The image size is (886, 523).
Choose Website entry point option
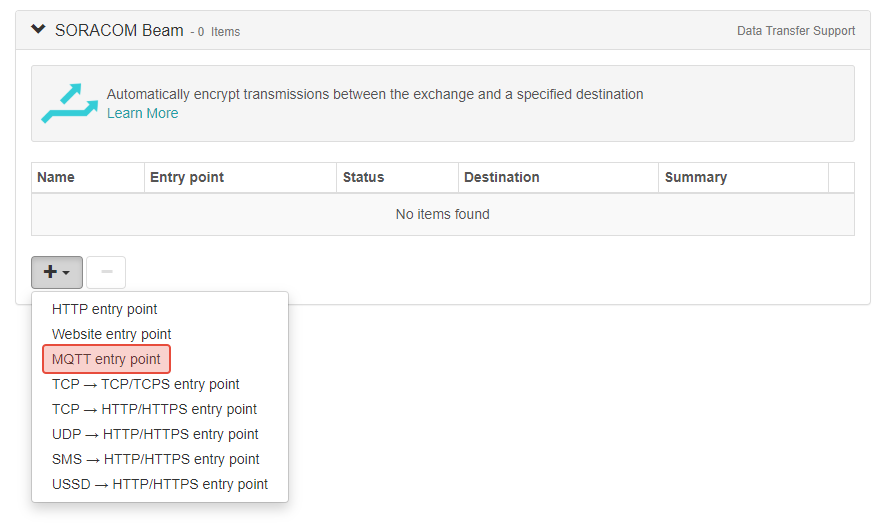(111, 334)
